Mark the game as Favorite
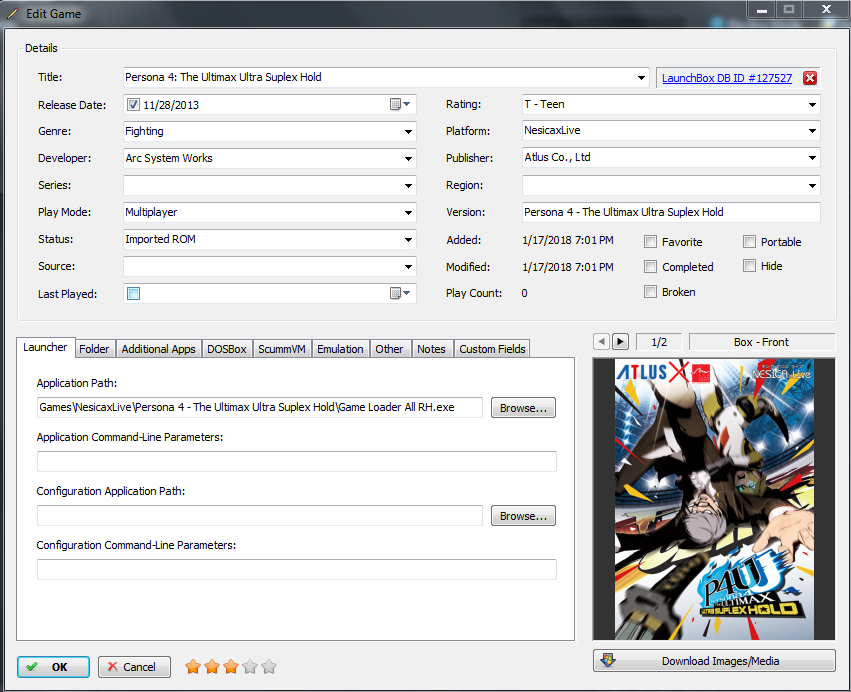 [x=650, y=242]
